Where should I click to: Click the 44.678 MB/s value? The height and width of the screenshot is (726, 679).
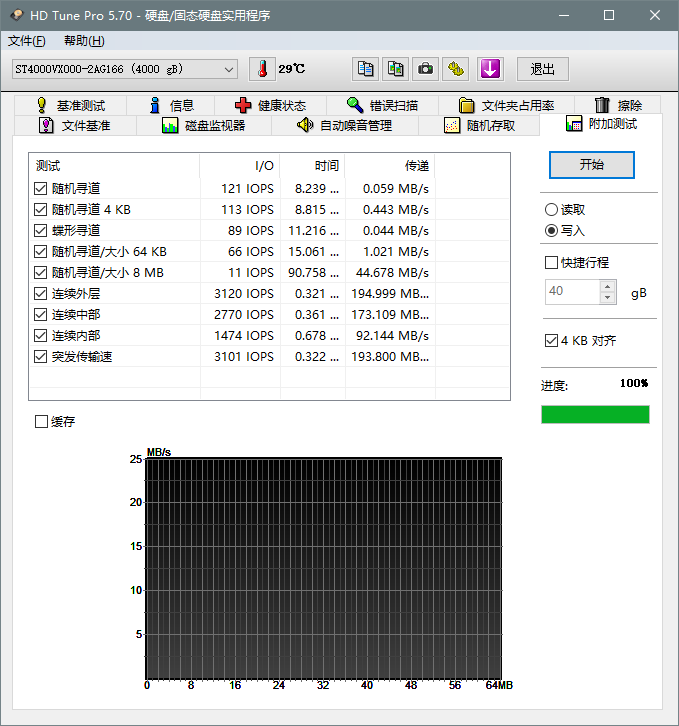pyautogui.click(x=392, y=273)
